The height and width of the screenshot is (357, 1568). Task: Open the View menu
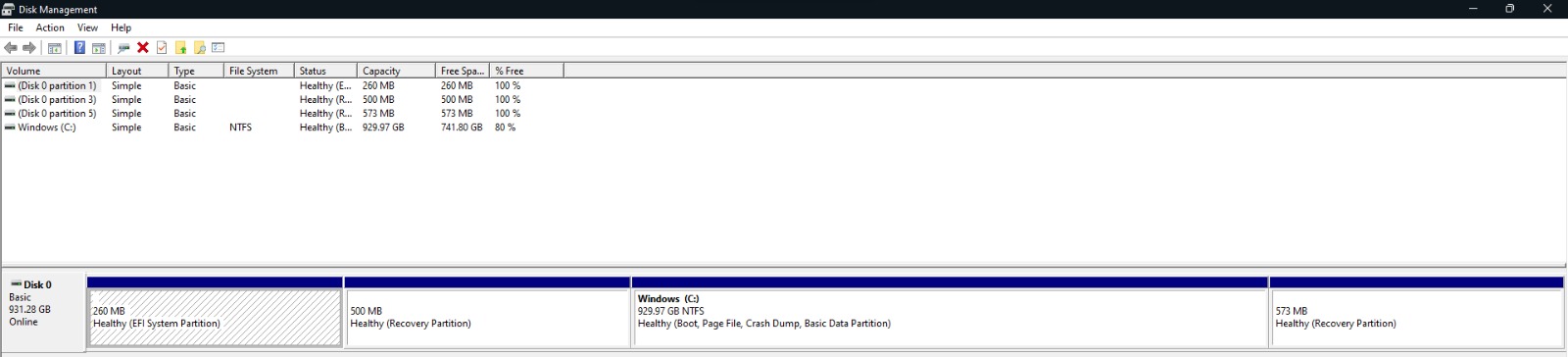tap(87, 27)
